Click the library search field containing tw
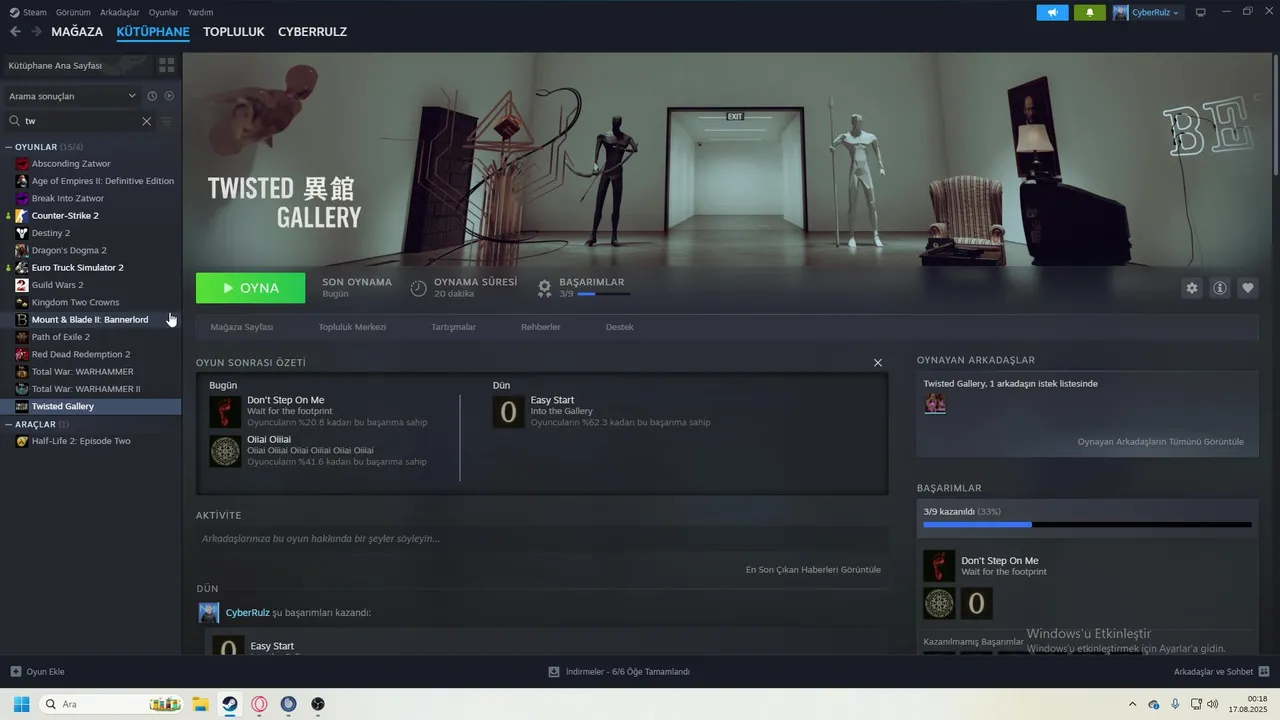Screen dimensions: 1280x720 pyautogui.click(x=80, y=121)
